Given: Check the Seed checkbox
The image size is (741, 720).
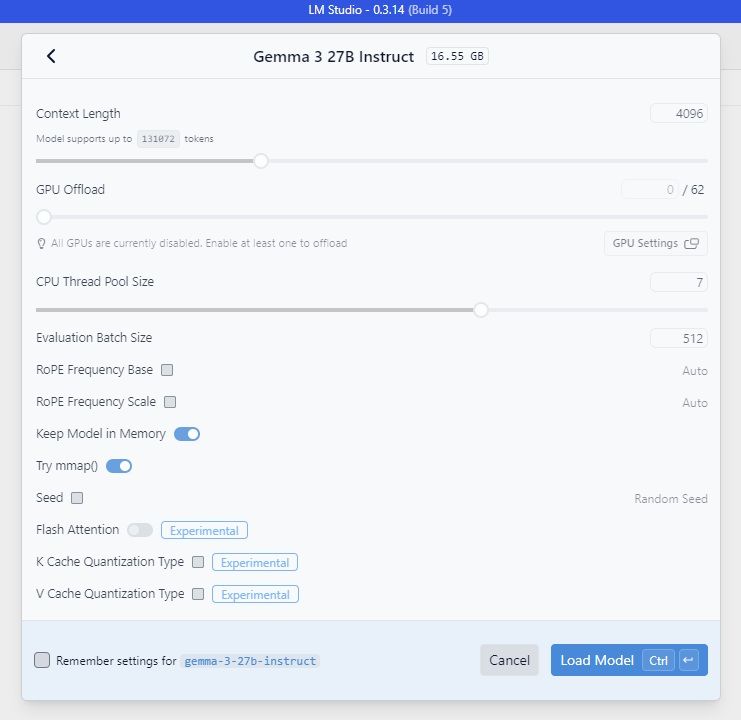Looking at the screenshot, I should point(77,498).
